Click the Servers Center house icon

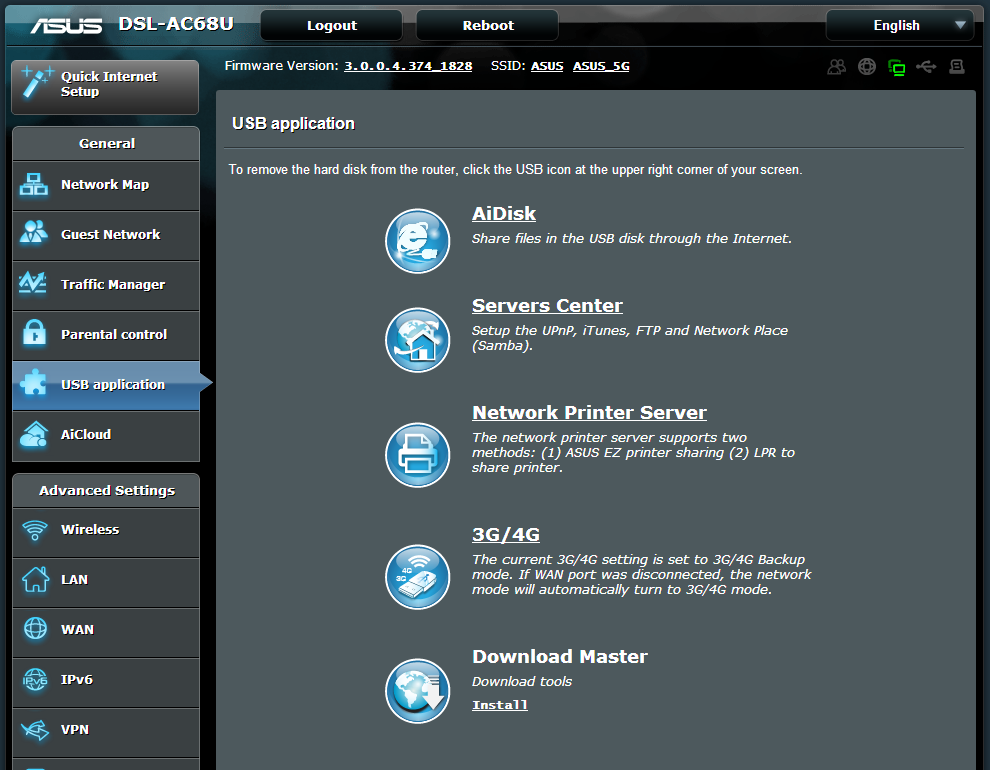coord(417,340)
